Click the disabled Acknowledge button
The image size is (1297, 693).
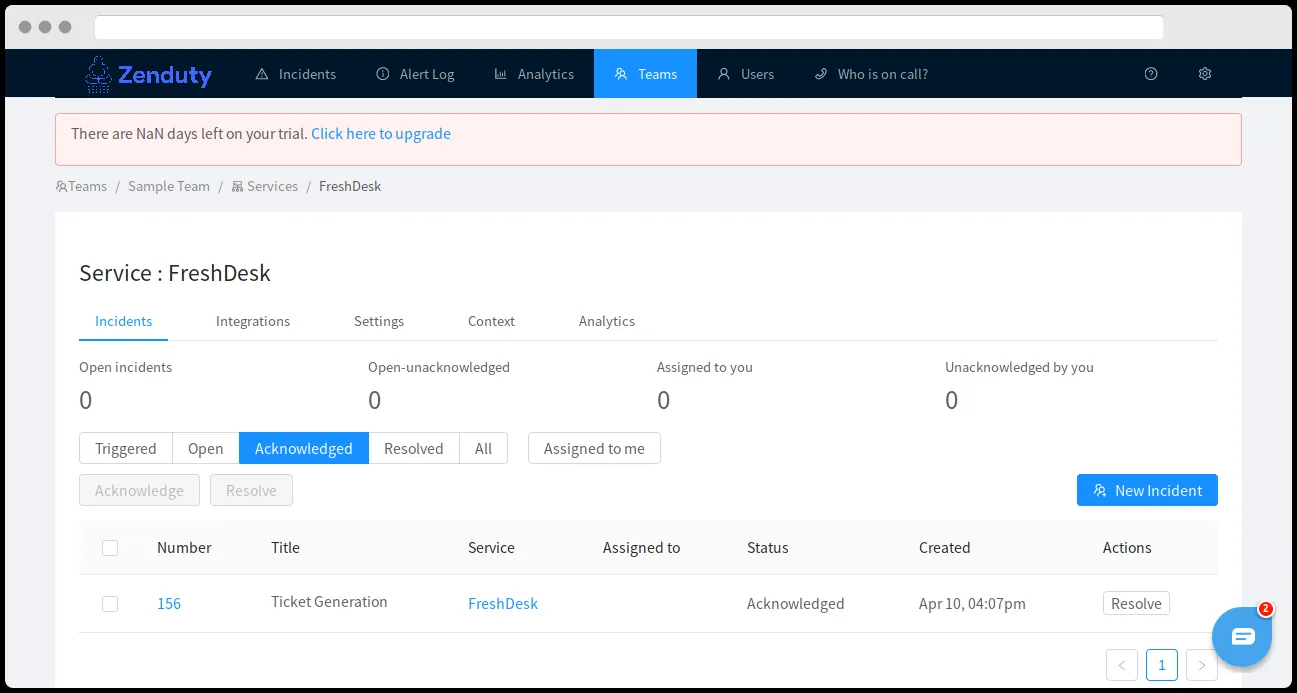click(139, 490)
